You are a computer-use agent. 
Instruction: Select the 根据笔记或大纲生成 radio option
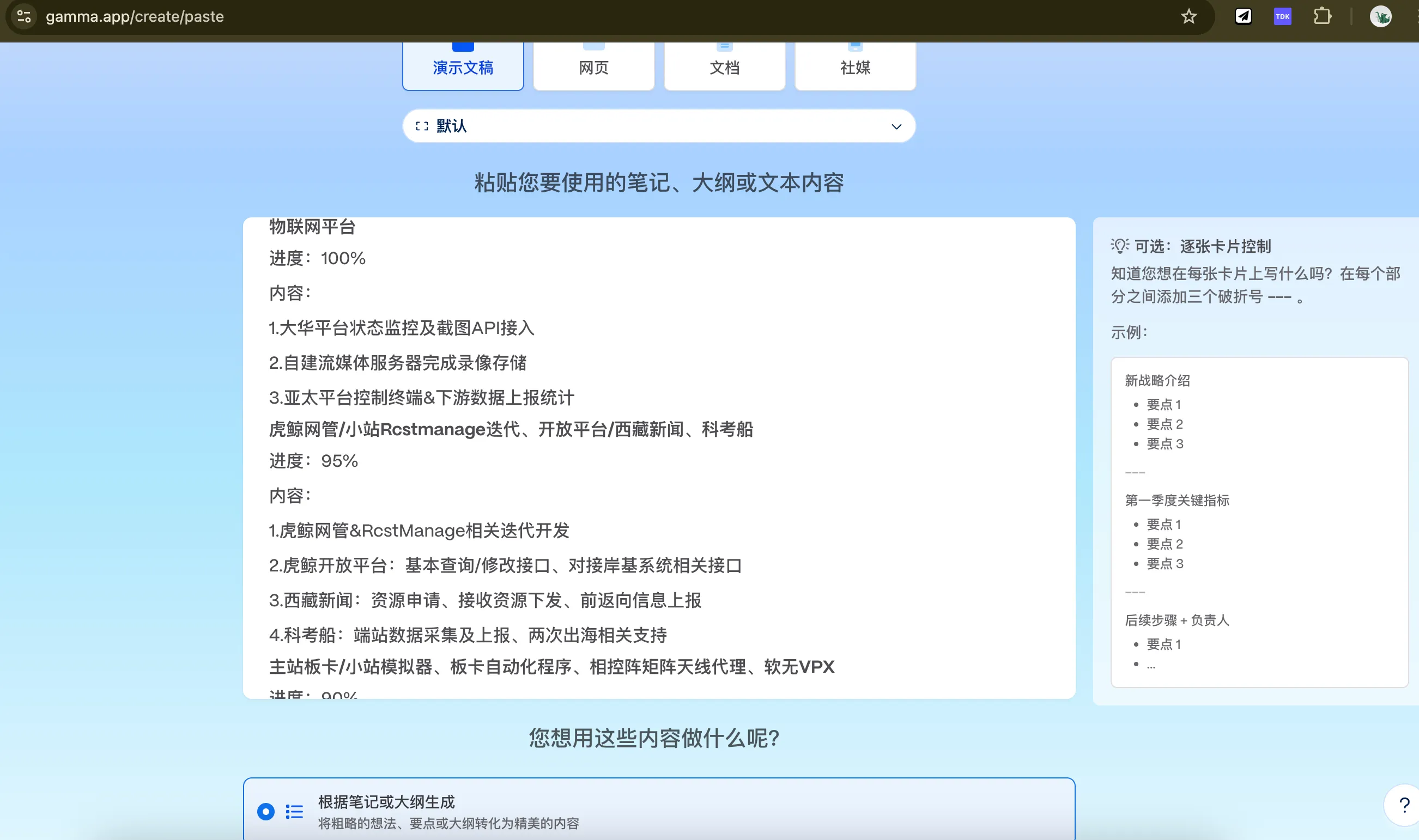(x=265, y=811)
